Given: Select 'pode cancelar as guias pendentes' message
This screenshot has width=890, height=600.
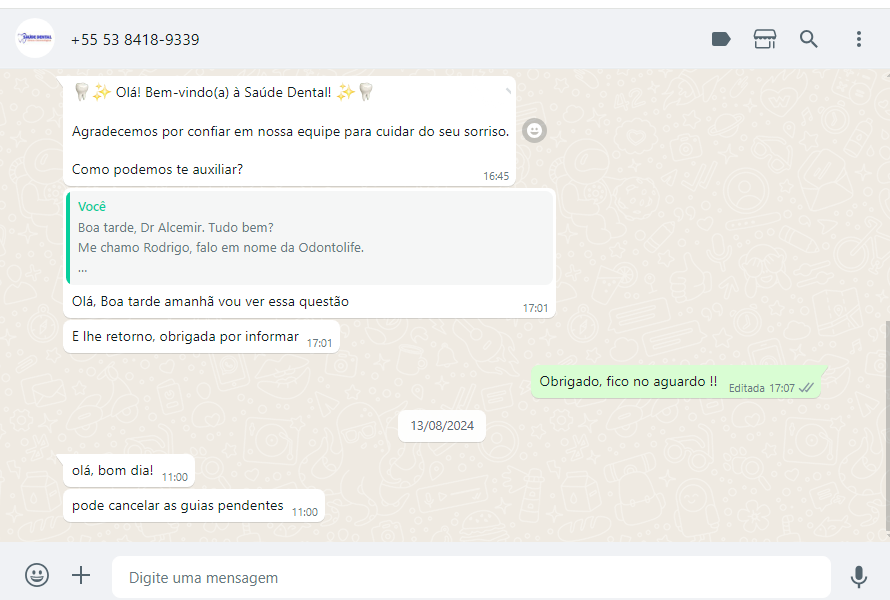Looking at the screenshot, I should coord(194,505).
